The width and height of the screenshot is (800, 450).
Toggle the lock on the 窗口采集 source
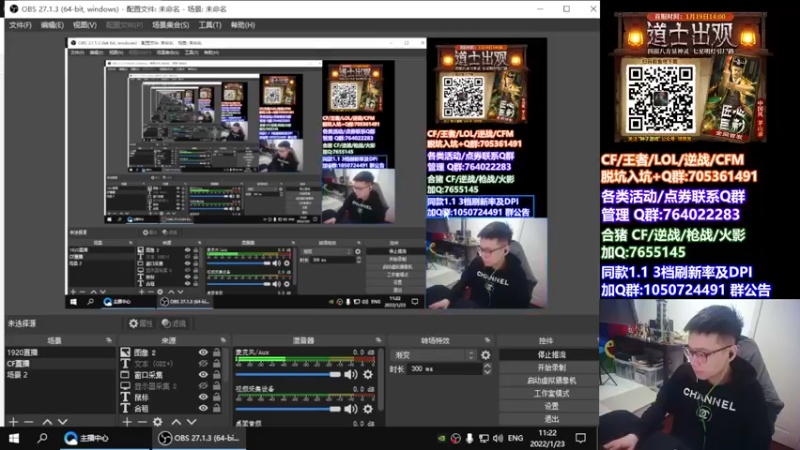[217, 374]
